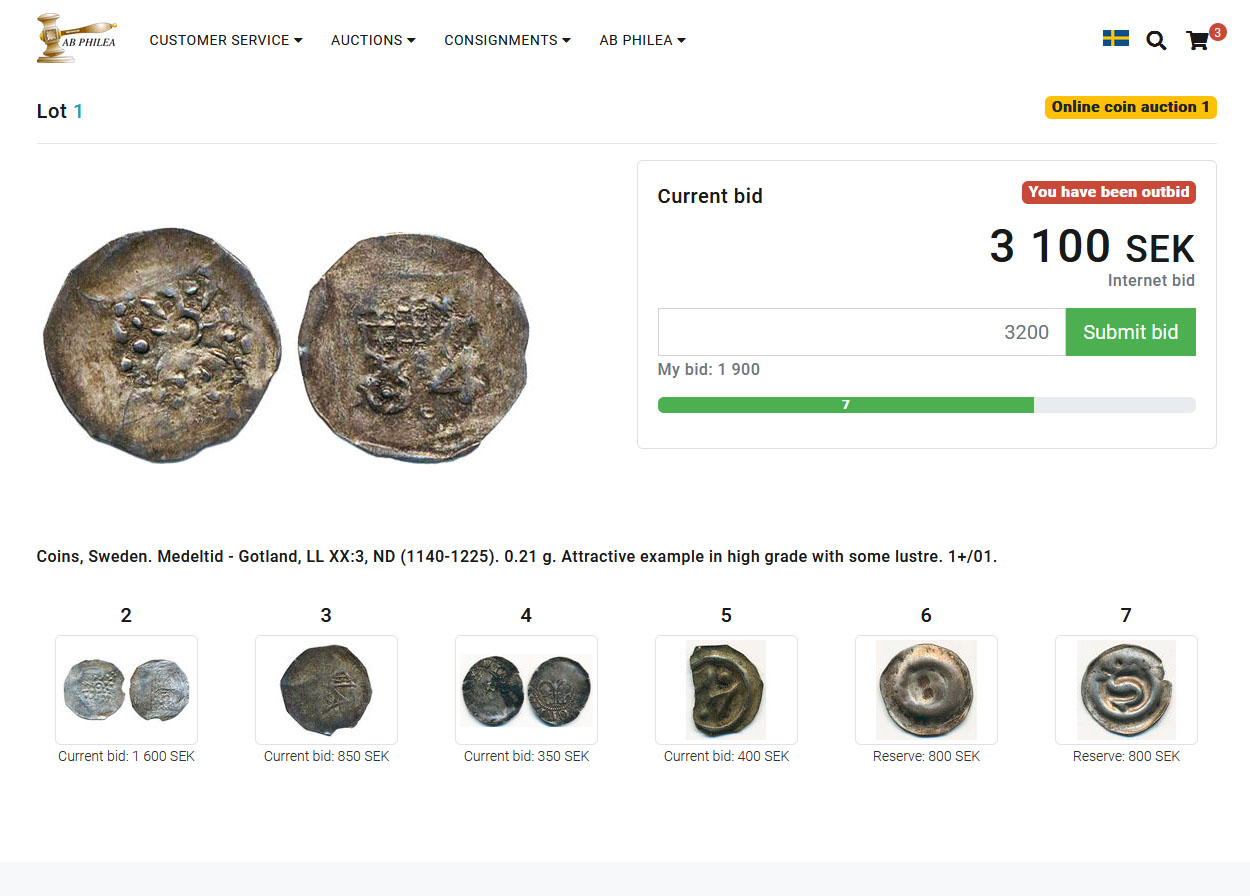
Task: Click the green bid progress bar
Action: point(845,405)
